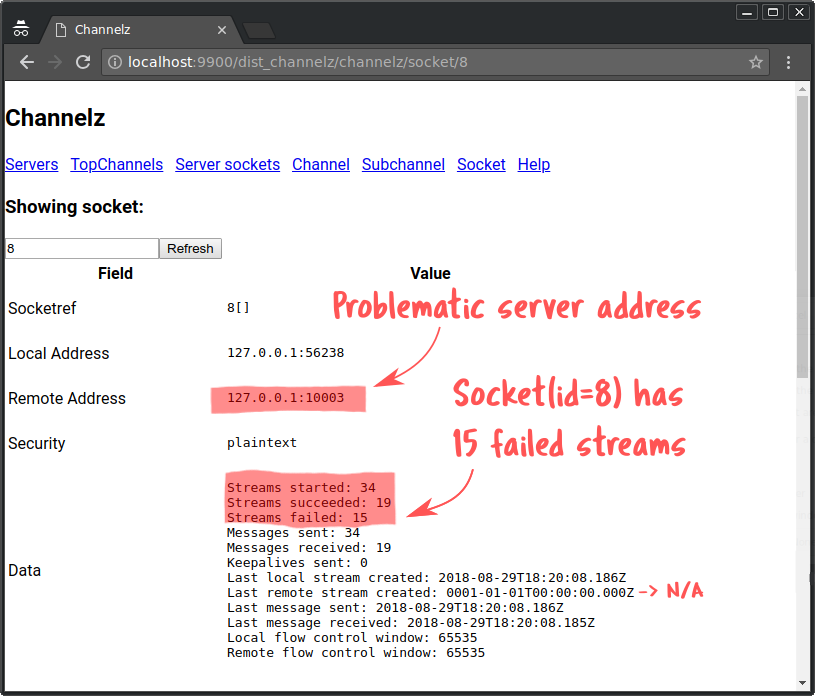The height and width of the screenshot is (696, 815).
Task: Close the Channelz tab
Action: click(220, 31)
